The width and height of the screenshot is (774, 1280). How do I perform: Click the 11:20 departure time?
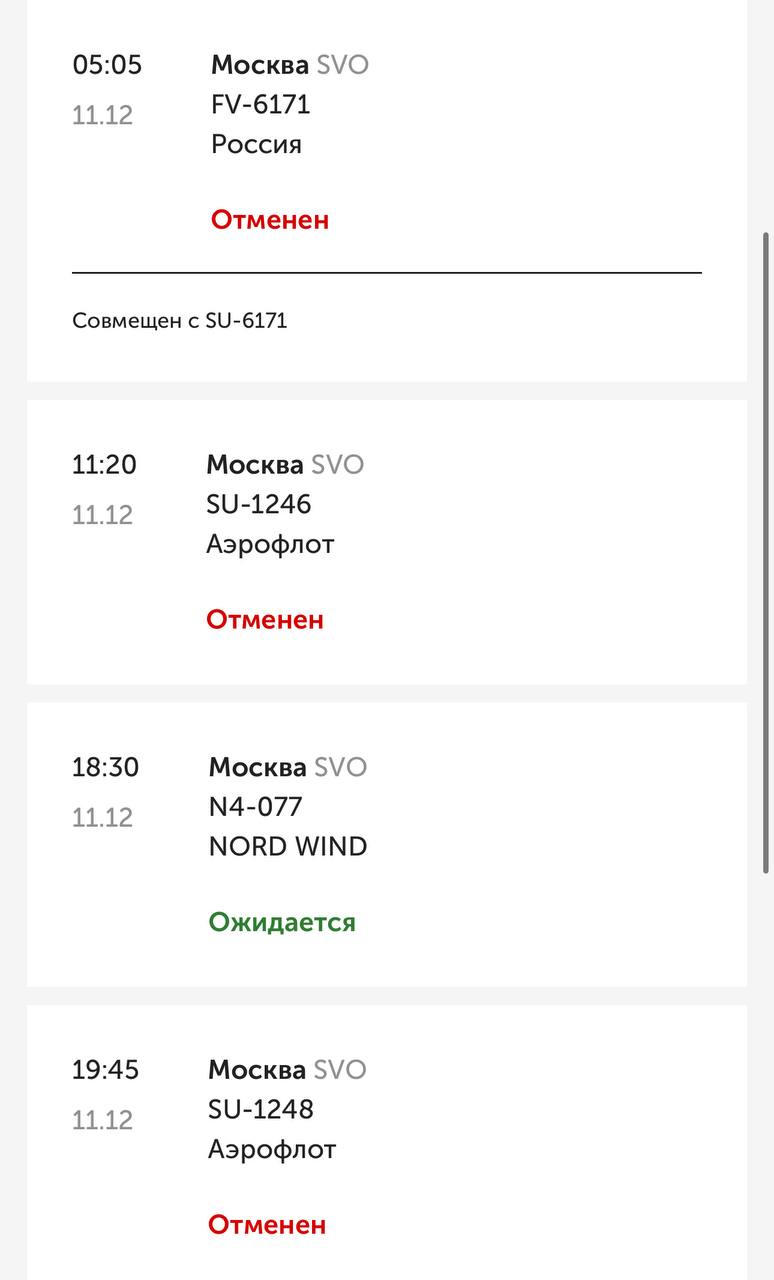104,465
